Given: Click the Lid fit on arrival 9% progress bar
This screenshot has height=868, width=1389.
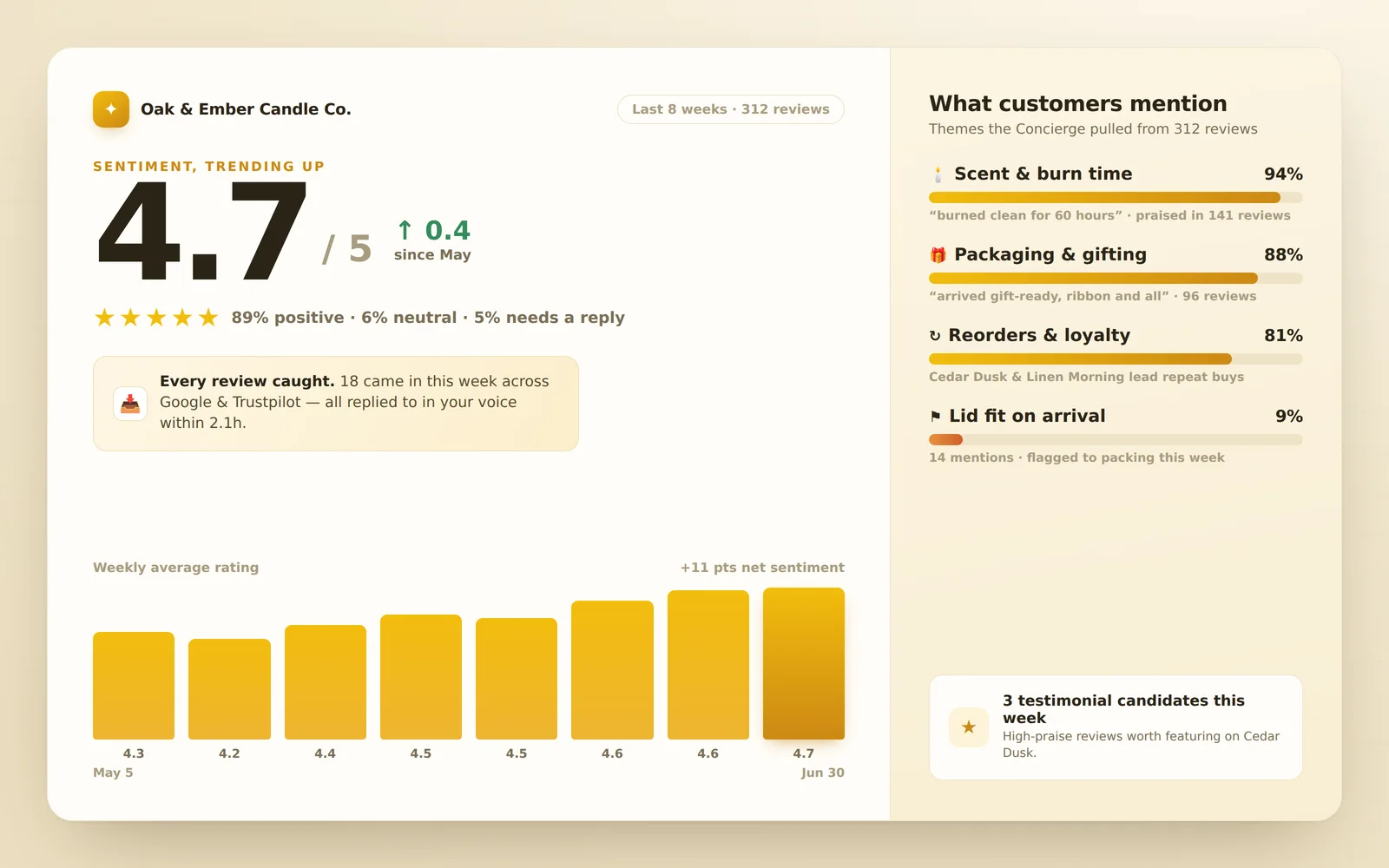Looking at the screenshot, I should (x=1116, y=439).
